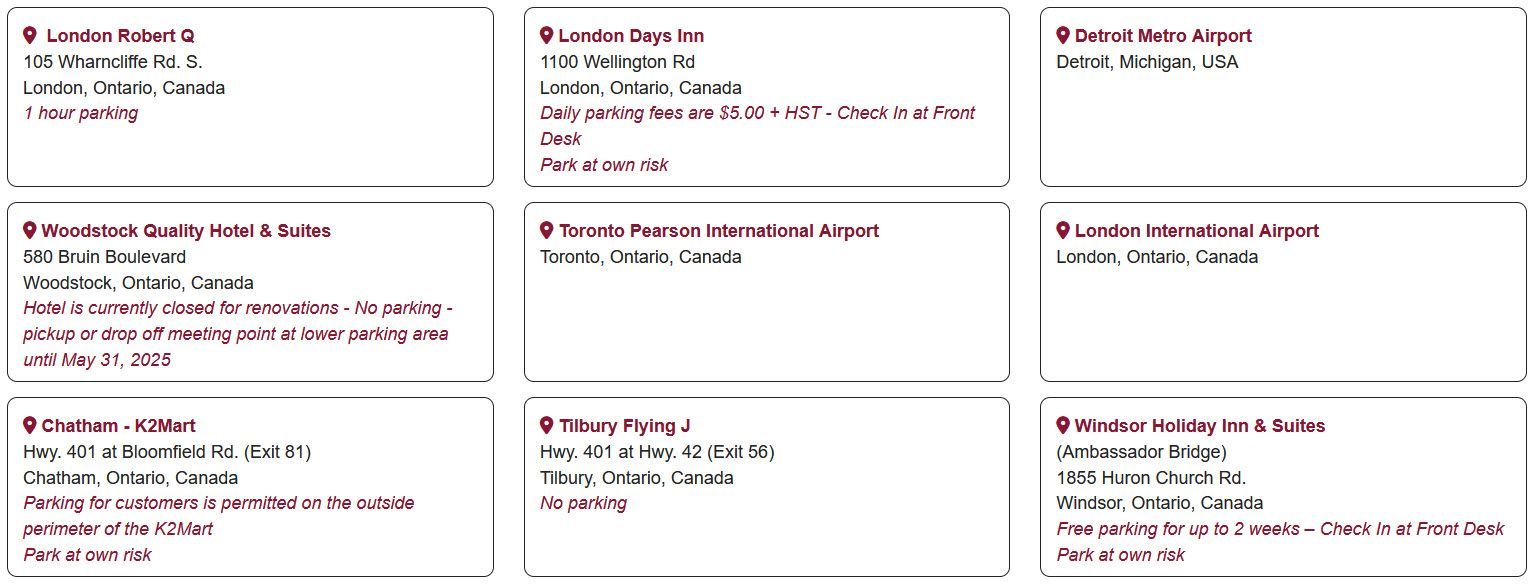
Task: Click the location pin next to Chatham - K2Mart
Action: tap(30, 425)
